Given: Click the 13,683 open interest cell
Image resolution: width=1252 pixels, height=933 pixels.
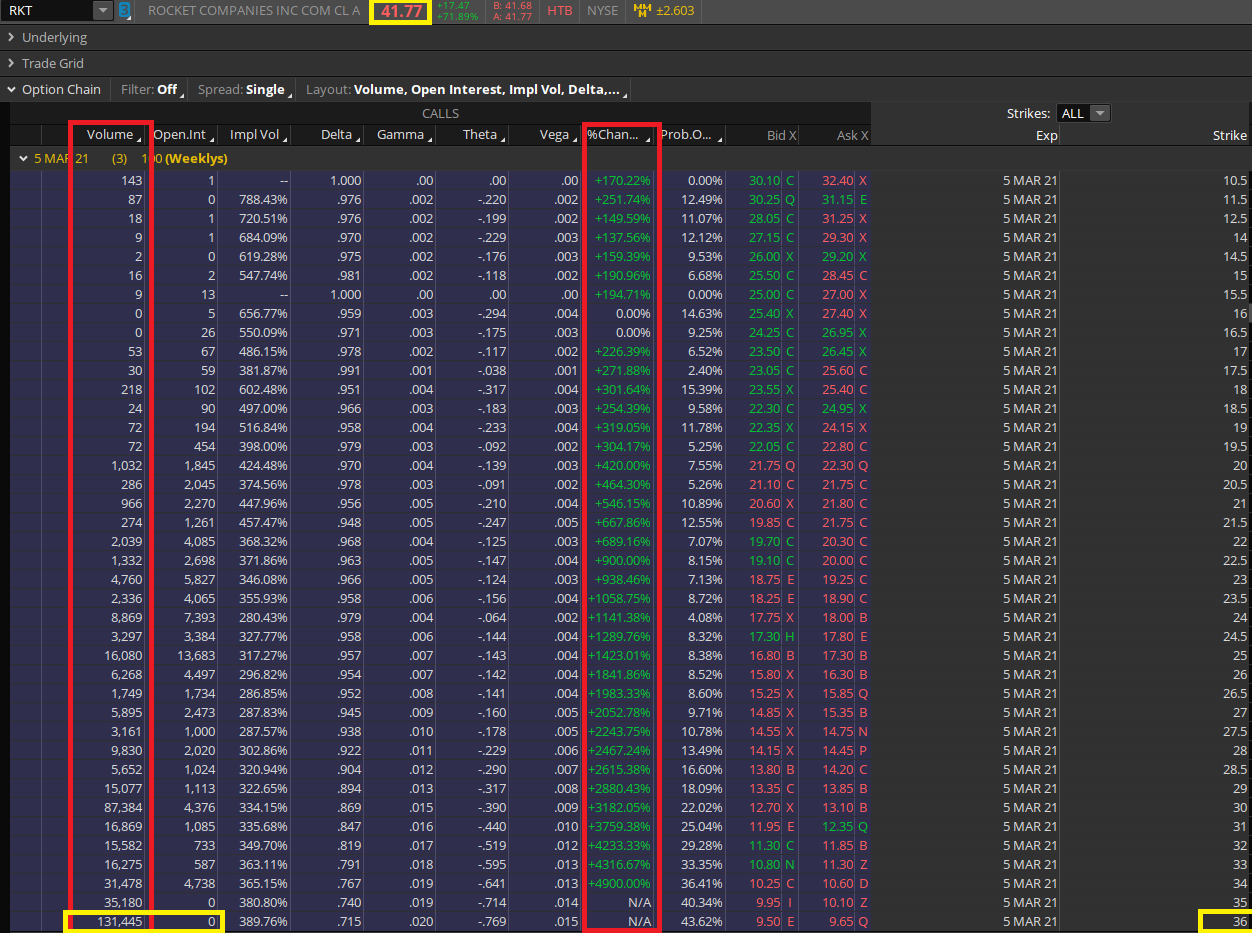Looking at the screenshot, I should coord(194,655).
